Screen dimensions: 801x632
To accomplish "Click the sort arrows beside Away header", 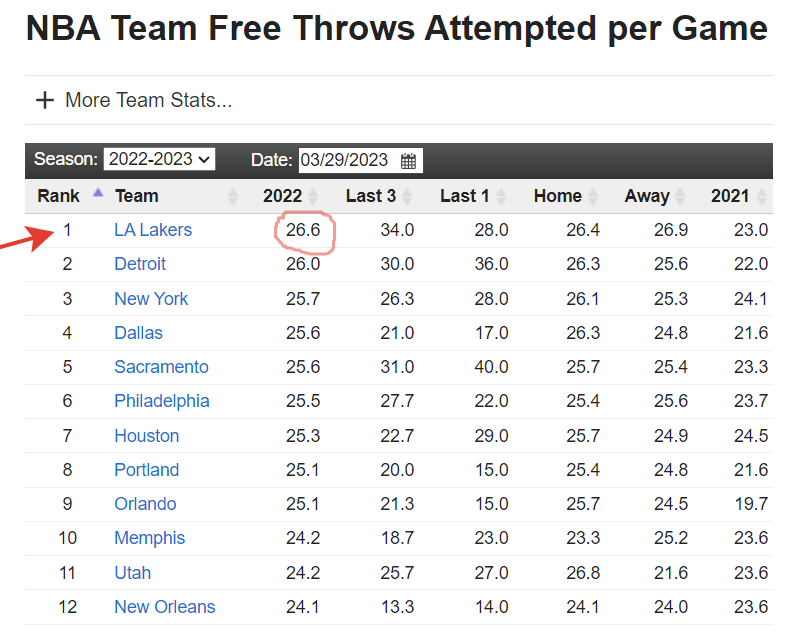I will pyautogui.click(x=681, y=196).
